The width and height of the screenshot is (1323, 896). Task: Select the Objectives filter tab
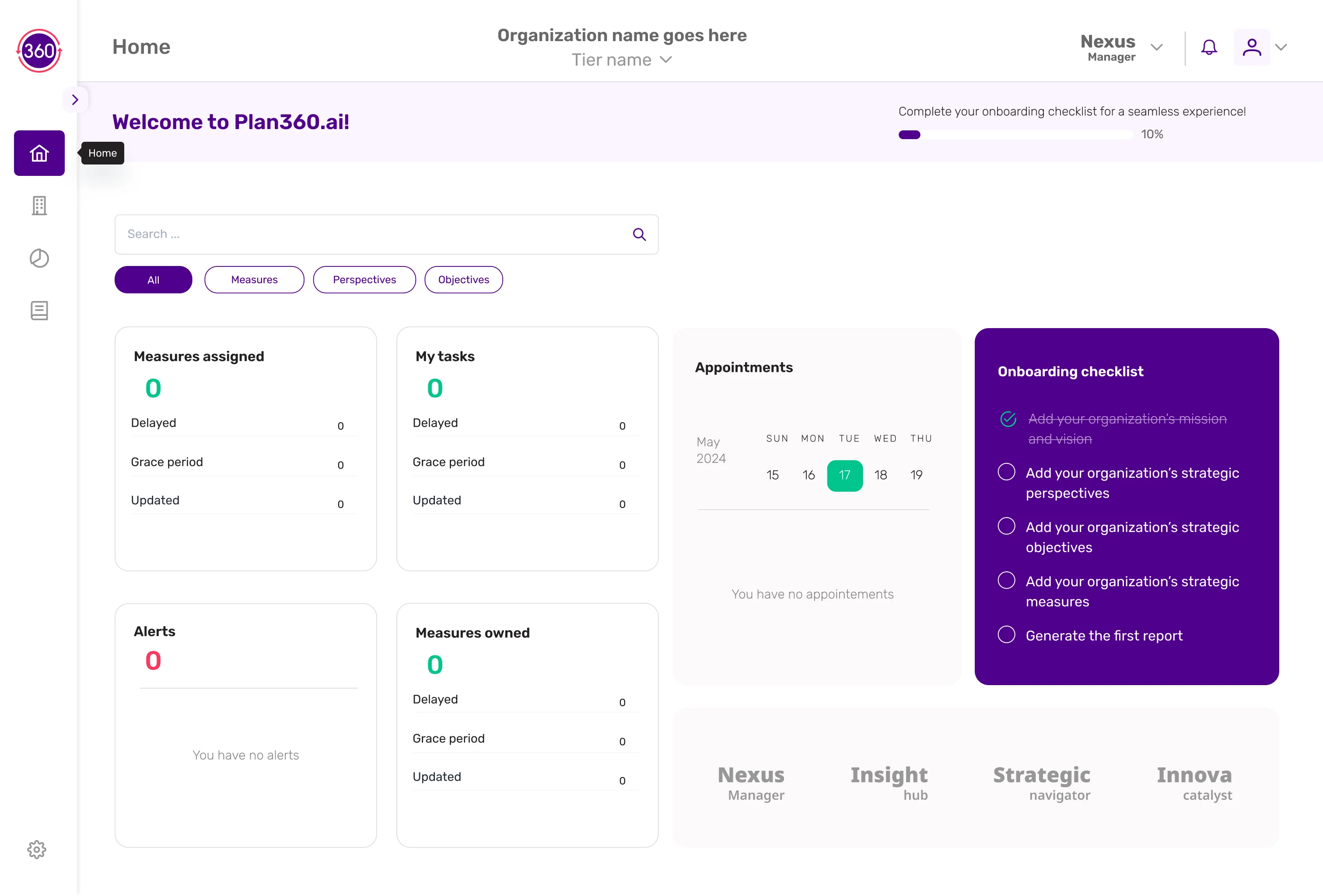coord(463,280)
